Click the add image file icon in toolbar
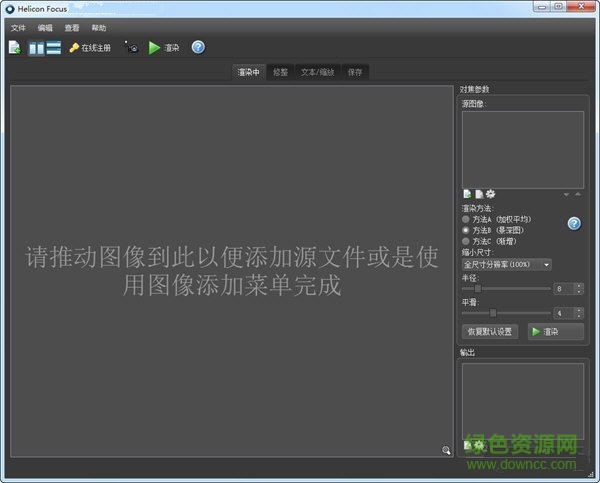Image resolution: width=600 pixels, height=483 pixels. (15, 47)
